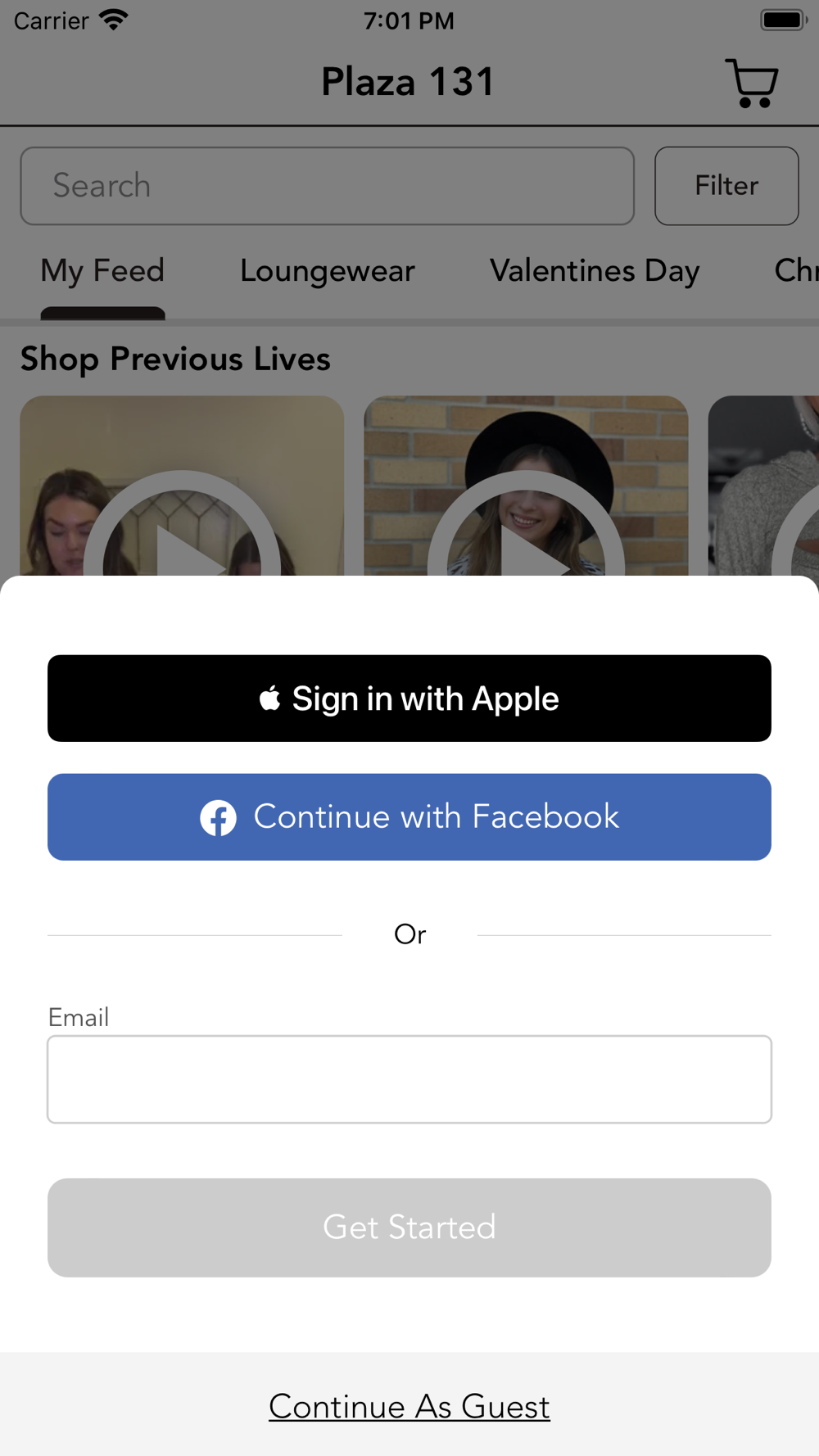The height and width of the screenshot is (1456, 819).
Task: Select the My Feed tab
Action: coord(102,270)
